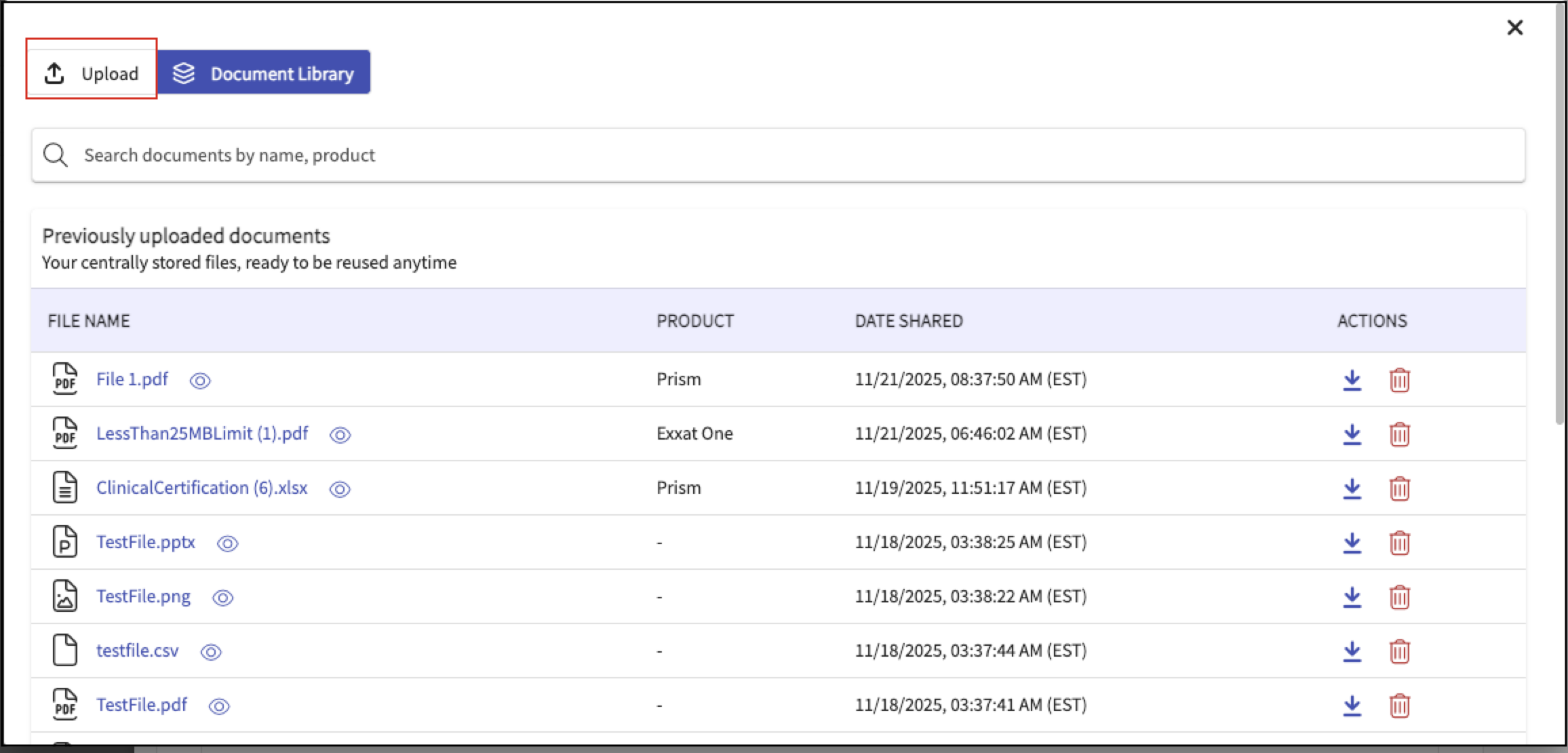Screen dimensions: 1568x753
Task: Select the Document Library tab
Action: [264, 73]
